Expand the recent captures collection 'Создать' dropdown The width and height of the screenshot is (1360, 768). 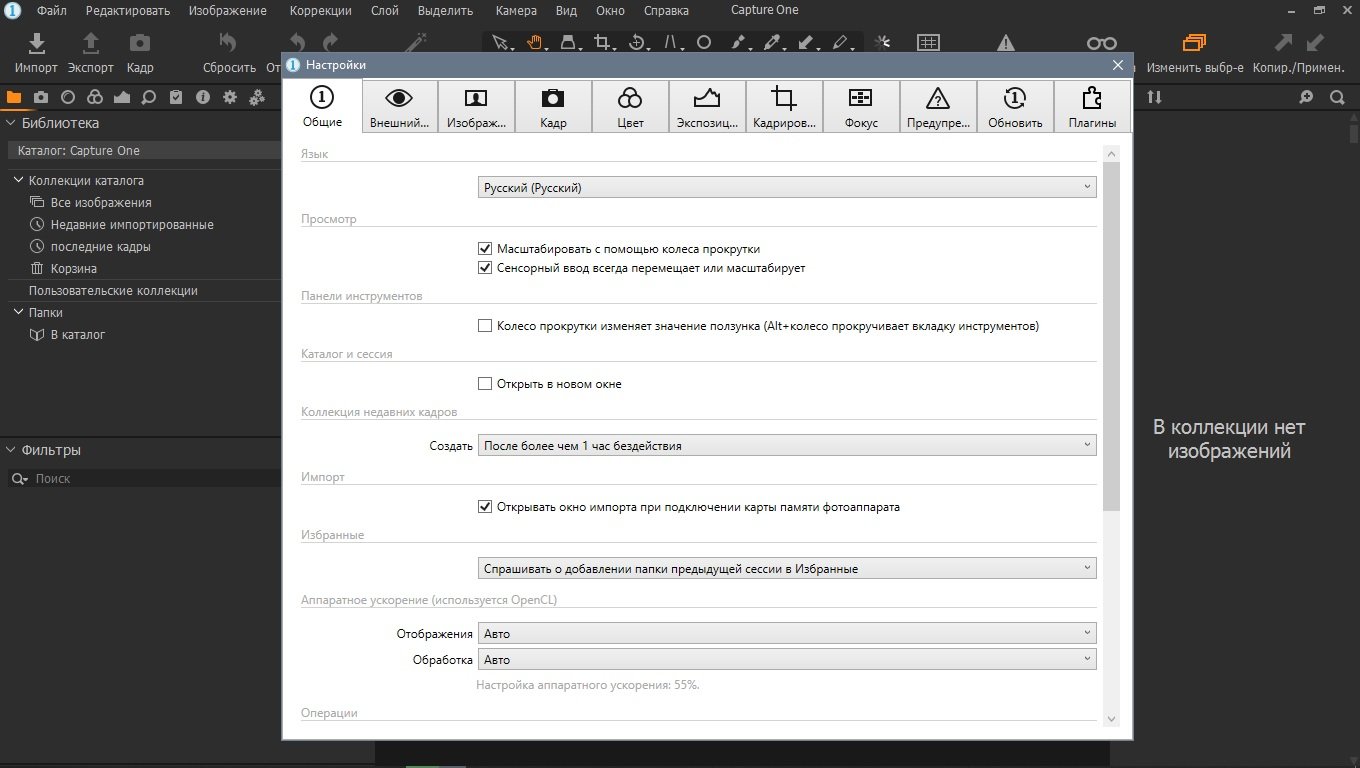[787, 446]
